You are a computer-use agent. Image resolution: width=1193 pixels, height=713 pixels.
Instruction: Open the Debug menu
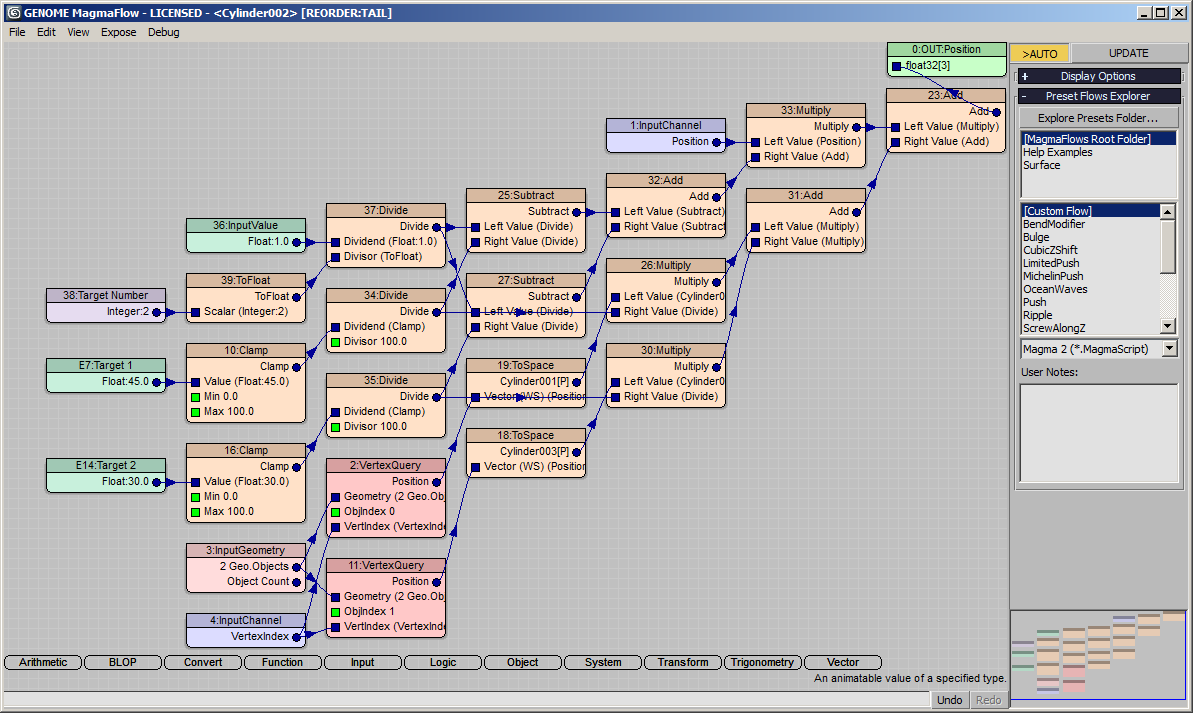tap(164, 32)
